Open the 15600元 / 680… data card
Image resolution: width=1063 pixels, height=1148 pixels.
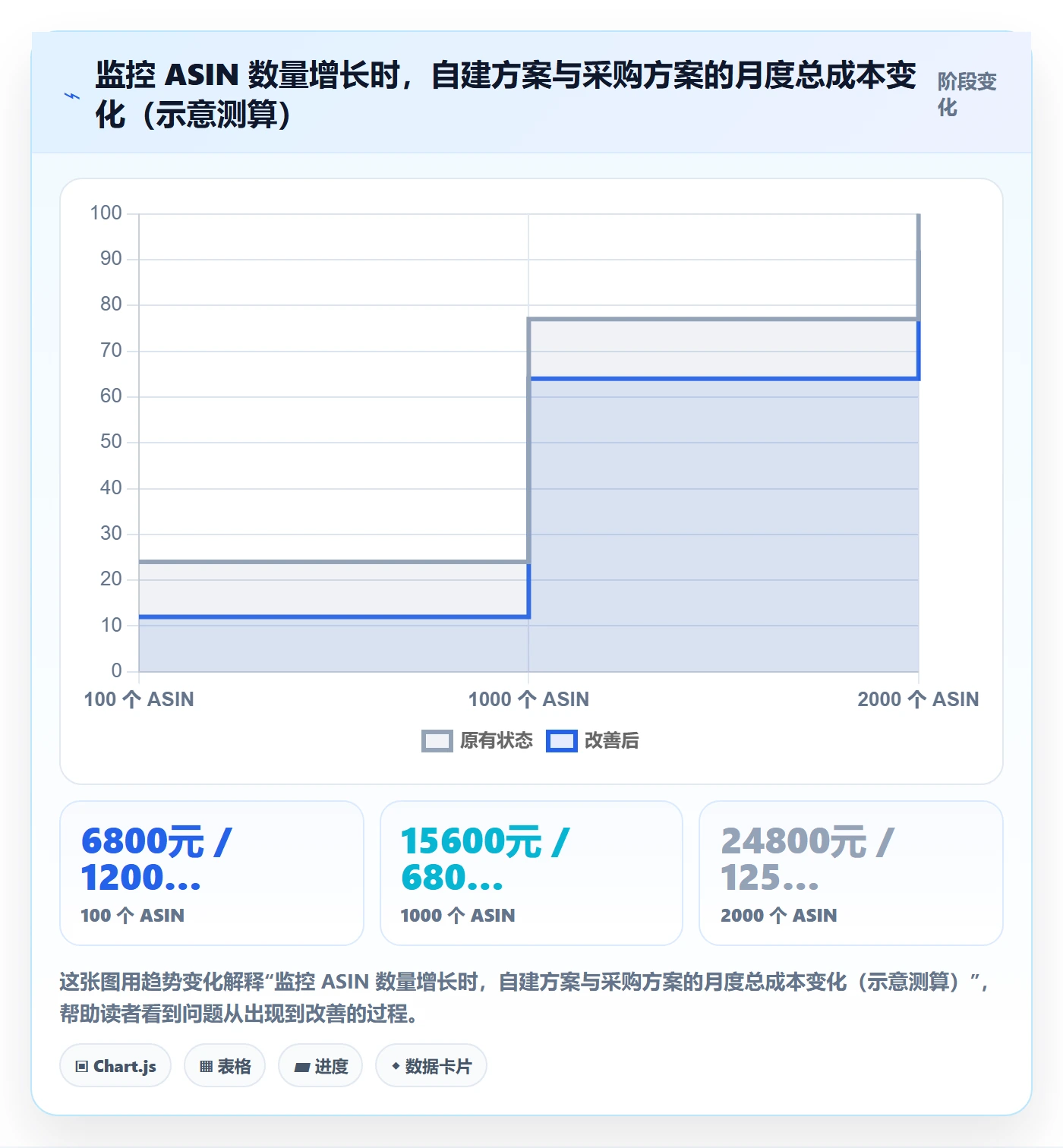pos(531,873)
